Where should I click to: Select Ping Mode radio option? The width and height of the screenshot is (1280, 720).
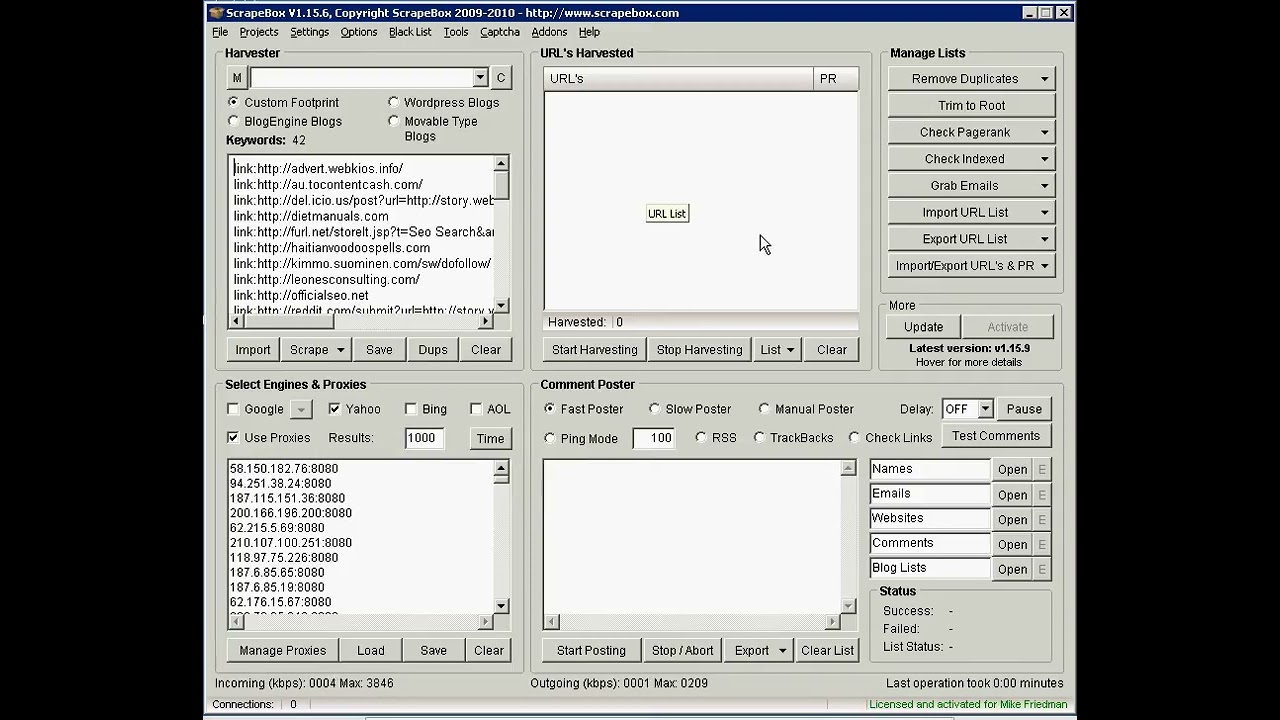(550, 438)
